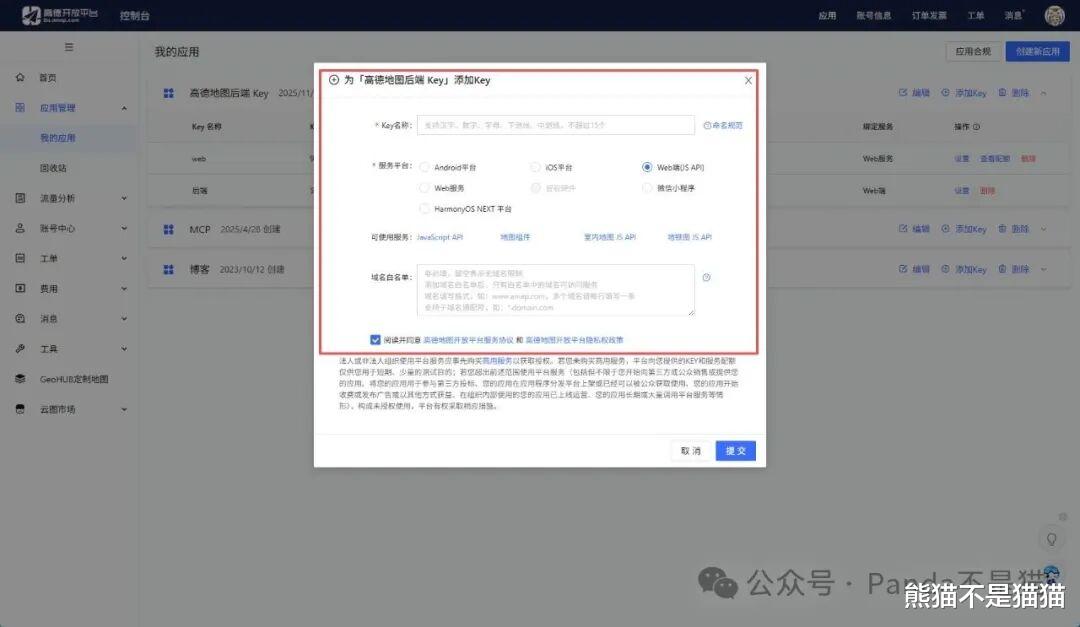Click 编辑 for the MCP app
Screen dimensions: 1080x627
pos(915,229)
